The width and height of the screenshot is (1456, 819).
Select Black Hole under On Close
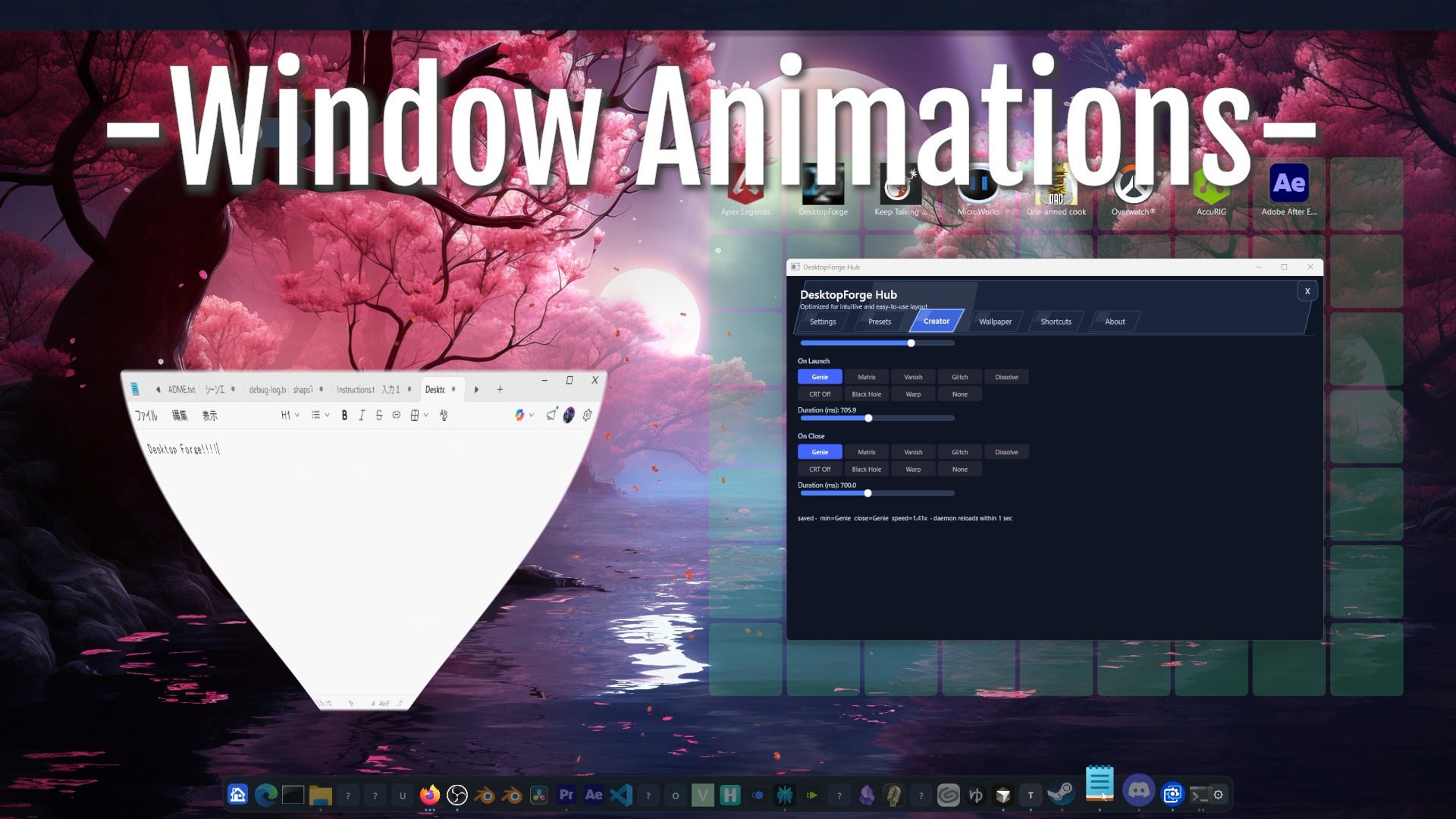click(866, 469)
